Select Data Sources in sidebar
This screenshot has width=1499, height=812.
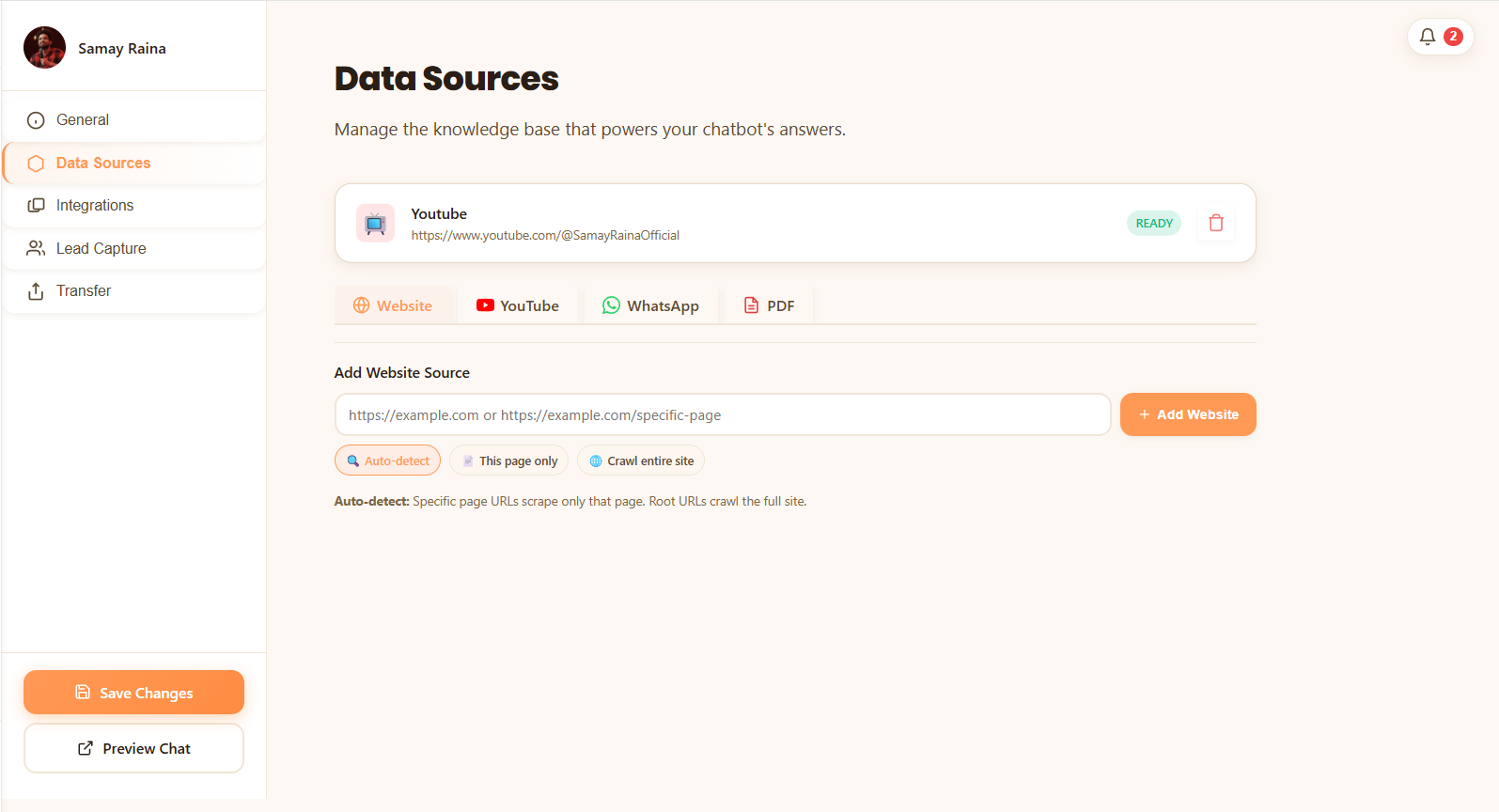coord(134,163)
